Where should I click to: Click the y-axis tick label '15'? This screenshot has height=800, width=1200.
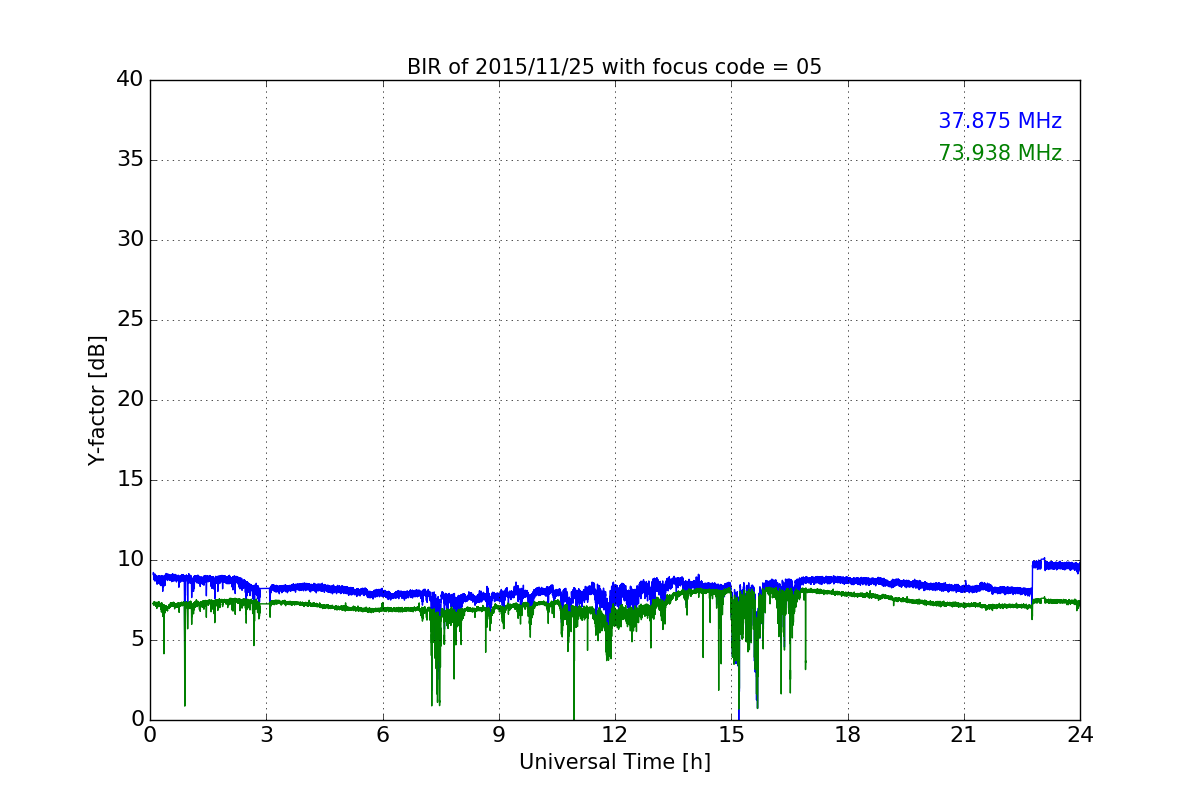coord(130,480)
